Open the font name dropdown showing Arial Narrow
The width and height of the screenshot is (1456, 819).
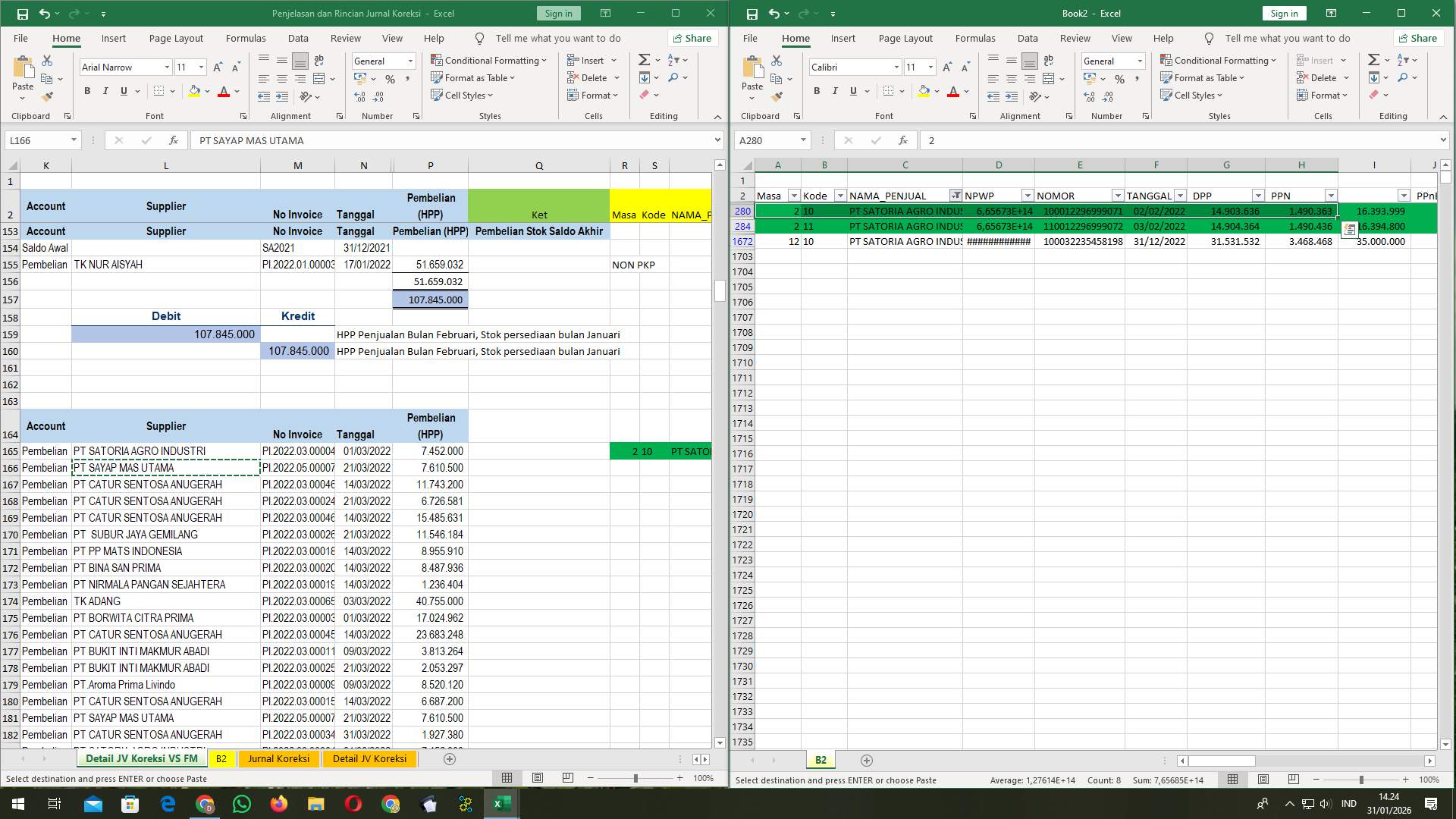click(168, 67)
